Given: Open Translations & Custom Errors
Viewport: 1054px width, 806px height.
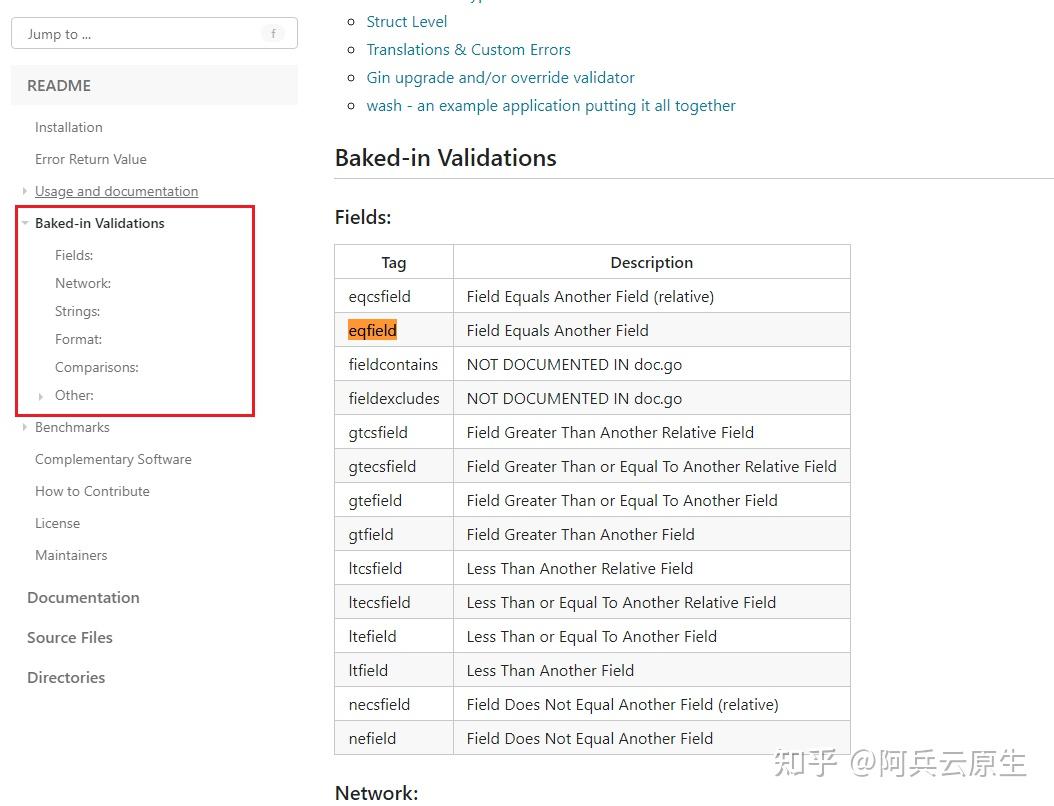Looking at the screenshot, I should [x=468, y=49].
